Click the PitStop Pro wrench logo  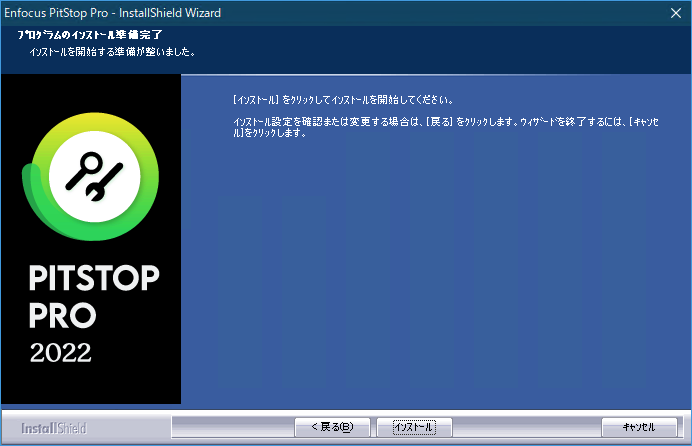point(91,176)
